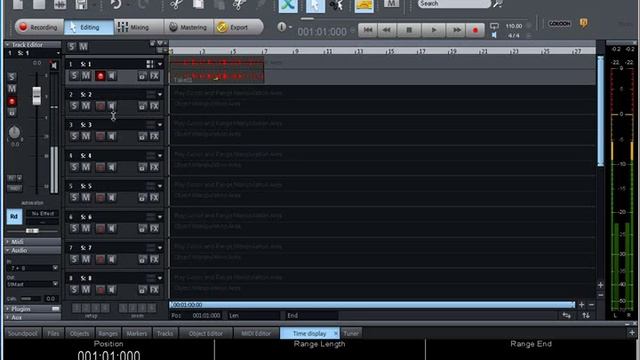Zoom out horizontally with the minus icon
The width and height of the screenshot is (640, 360).
tap(591, 305)
